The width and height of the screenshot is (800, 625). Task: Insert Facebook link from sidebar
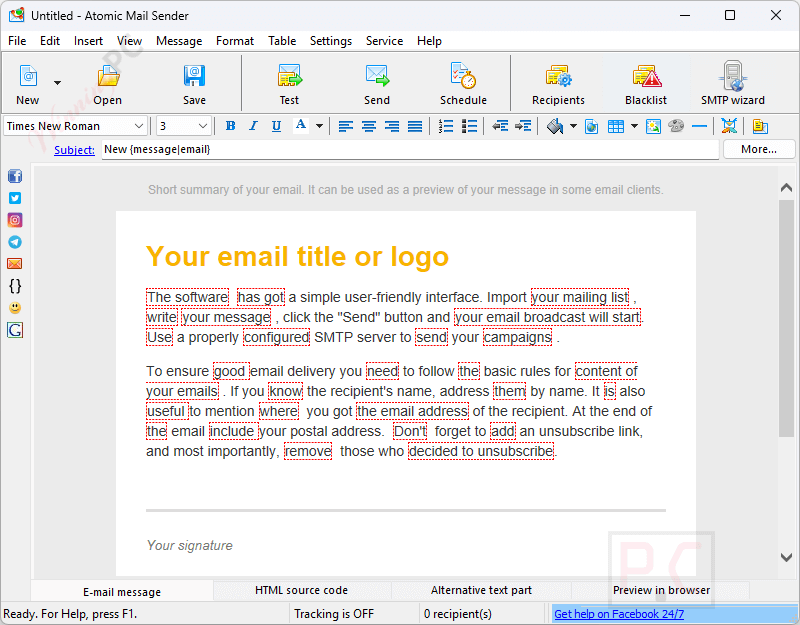(15, 176)
